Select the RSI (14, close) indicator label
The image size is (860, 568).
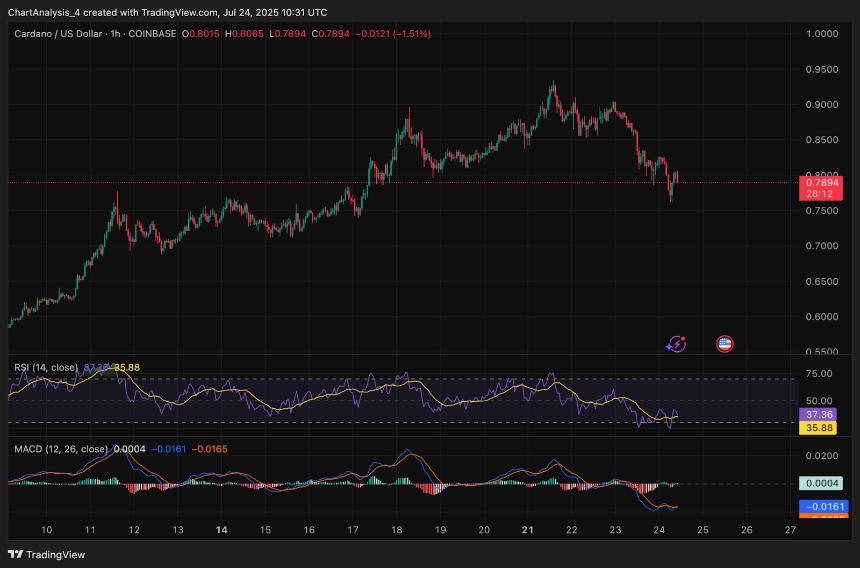coord(47,367)
